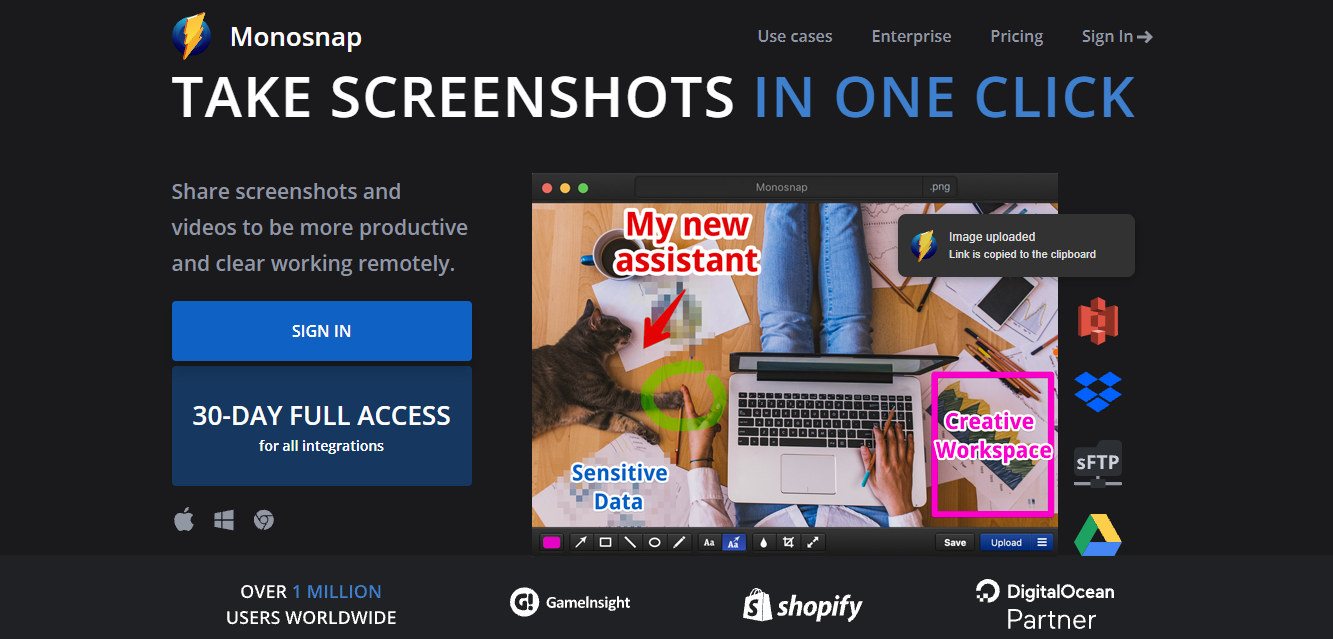Click the blue SIGN IN button
Screen dimensions: 1333x639
(322, 331)
